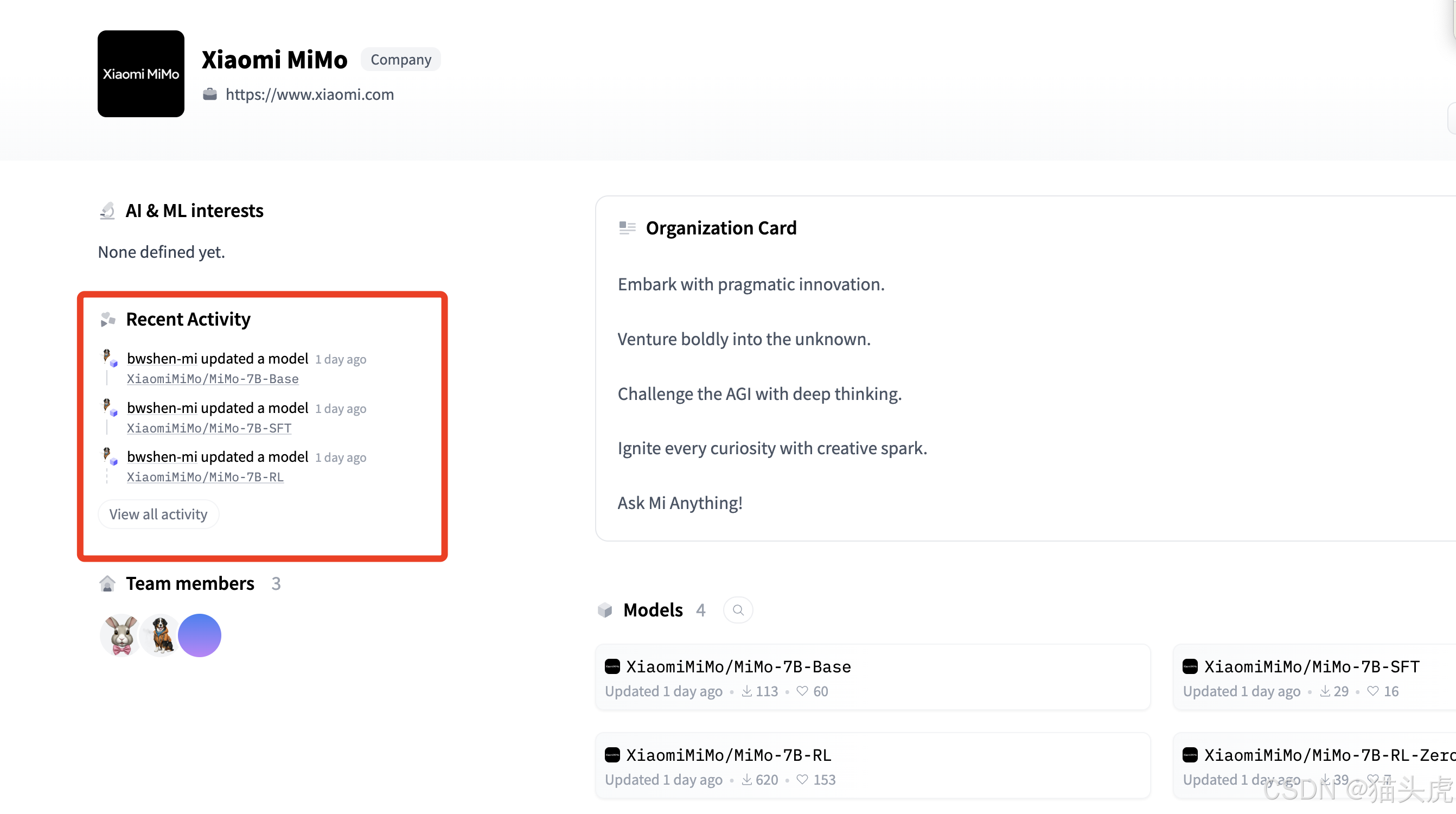Click the Models cube icon
The image size is (1456, 814).
[605, 610]
